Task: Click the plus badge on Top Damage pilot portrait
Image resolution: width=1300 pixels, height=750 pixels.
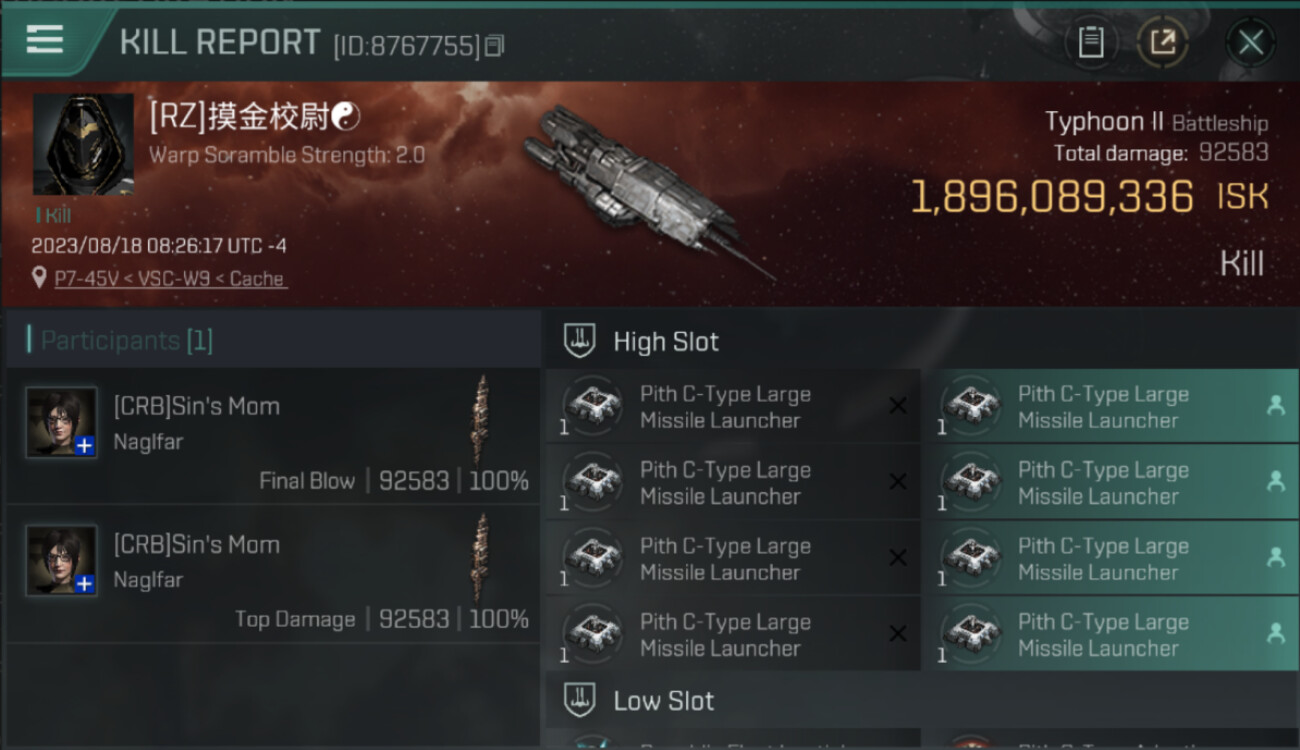Action: pos(85,584)
